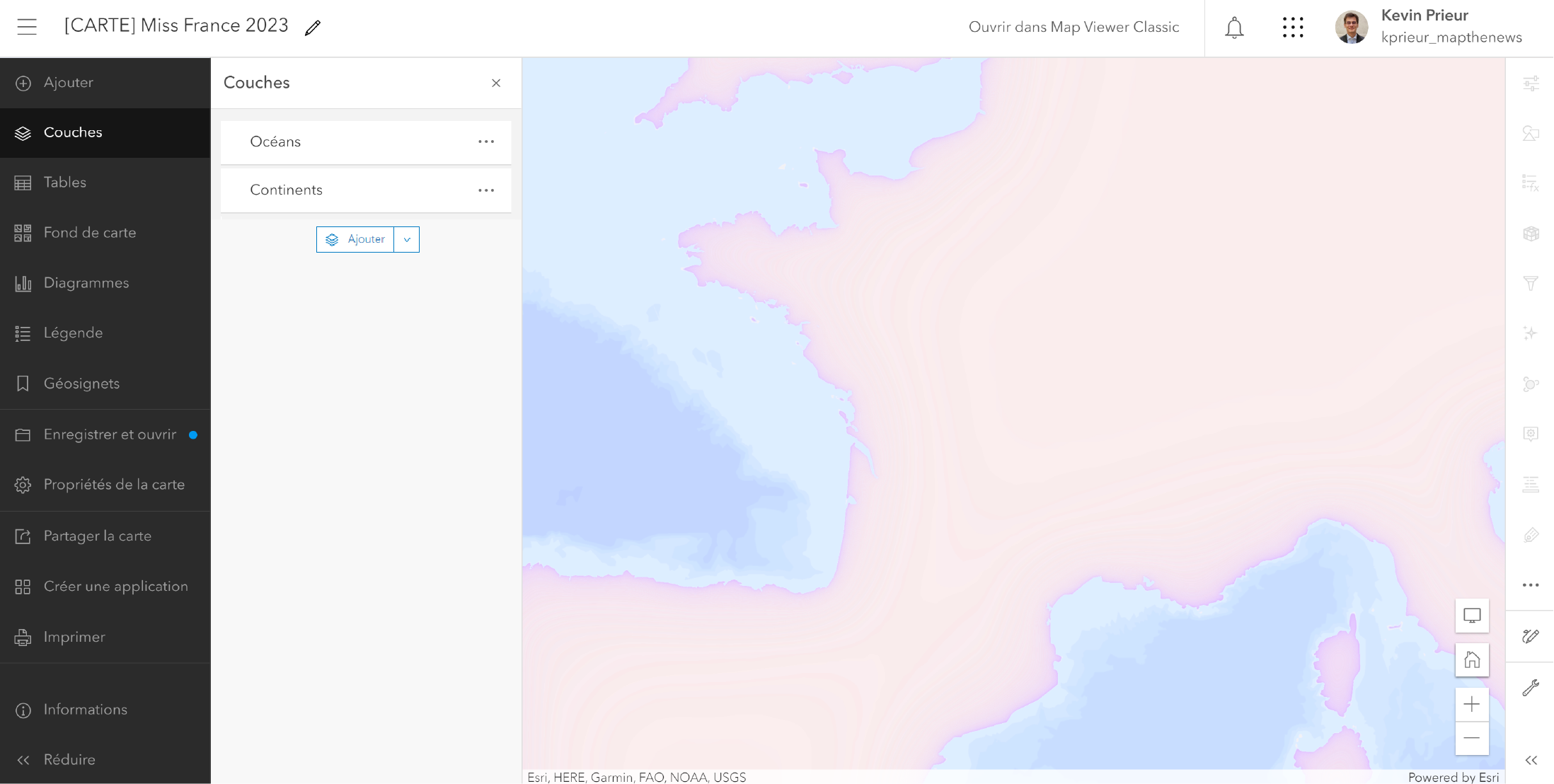Open the Sketch pencil tool
Screen dimensions: 1554x784
(x=1531, y=636)
